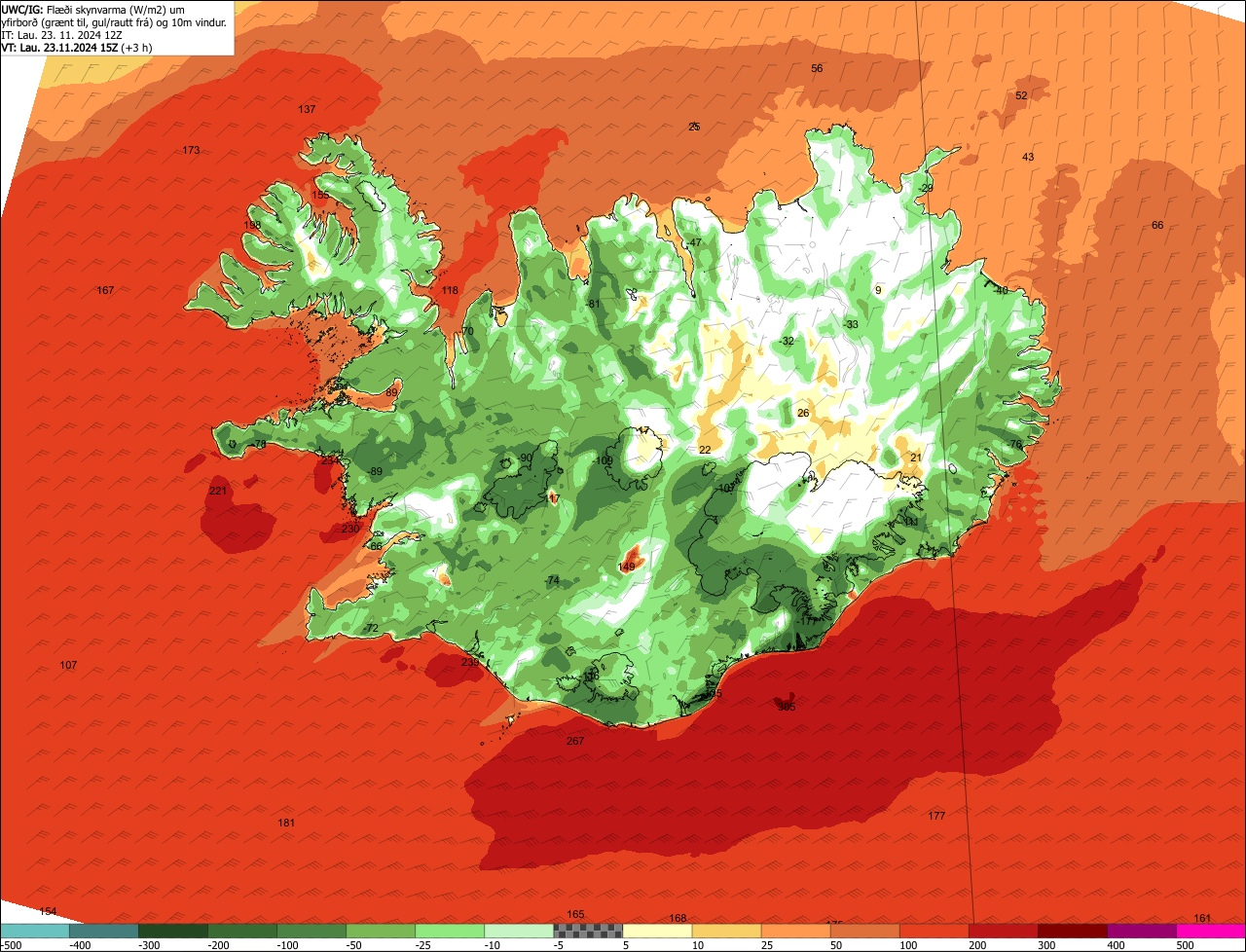
Task: Click the value "239" near the southwest coast
Action: [x=470, y=662]
